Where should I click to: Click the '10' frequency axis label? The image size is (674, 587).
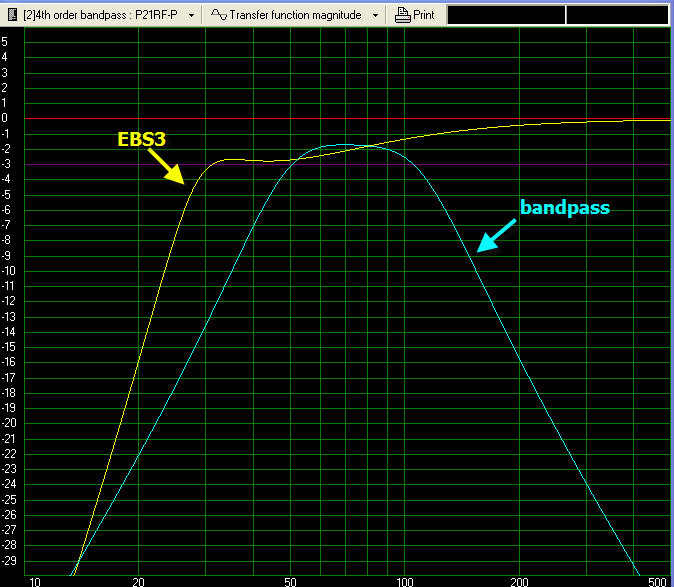point(34,582)
